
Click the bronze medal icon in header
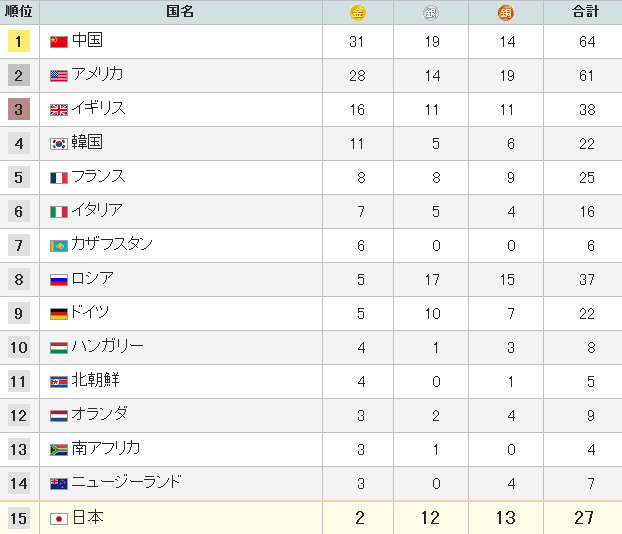coord(506,13)
